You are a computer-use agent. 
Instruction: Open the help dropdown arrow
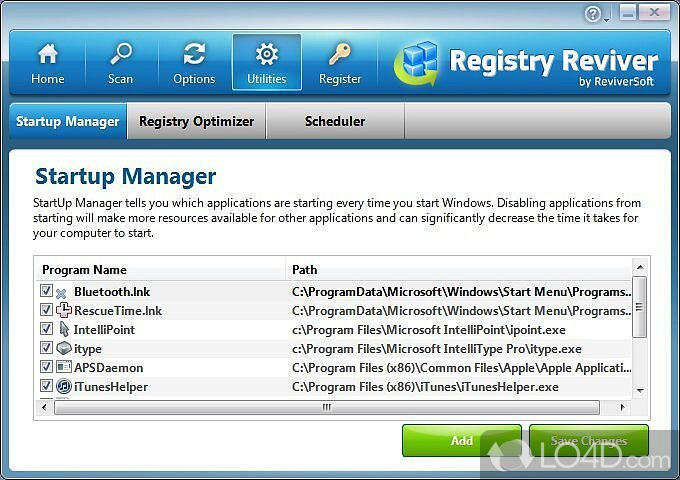click(606, 20)
